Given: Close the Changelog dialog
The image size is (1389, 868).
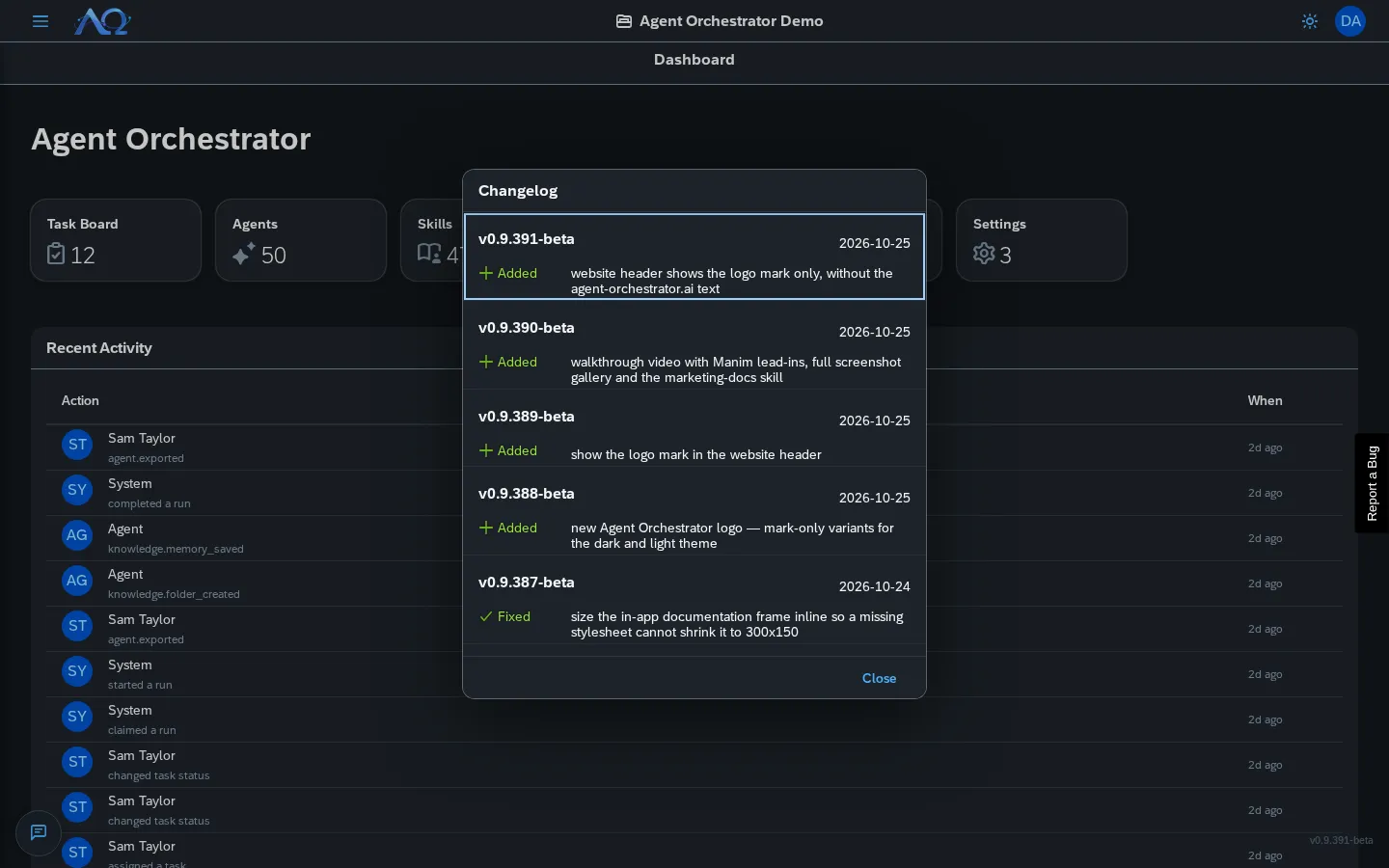Looking at the screenshot, I should [879, 678].
